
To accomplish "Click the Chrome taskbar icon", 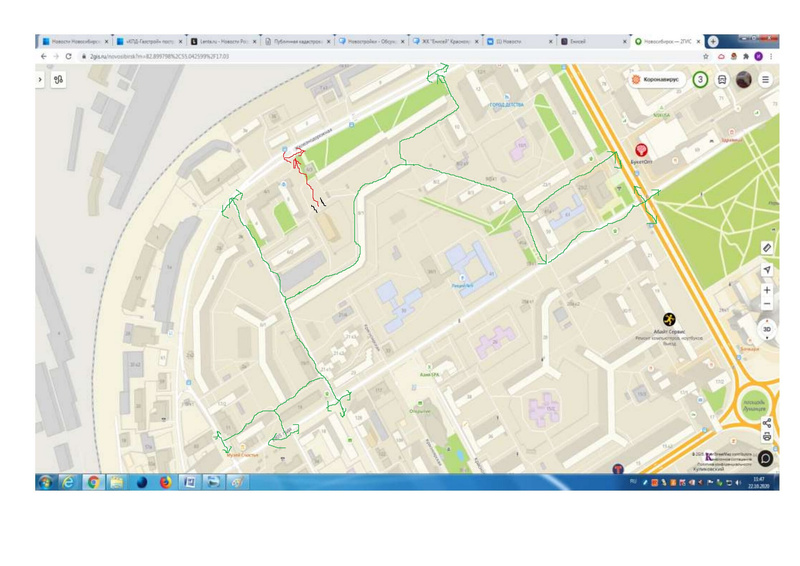I will [x=93, y=482].
